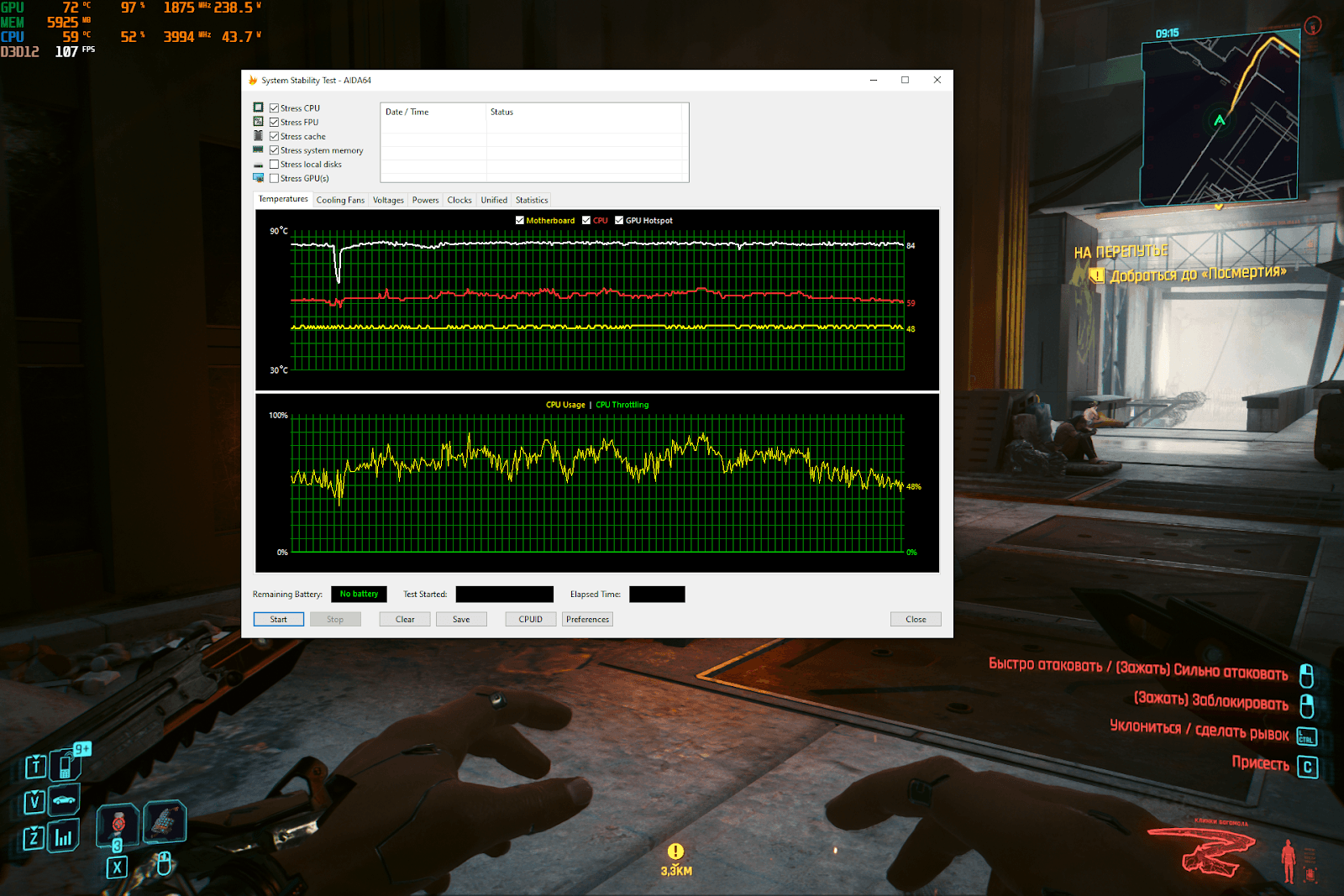Save the test results
The image size is (1344, 896).
(x=461, y=619)
